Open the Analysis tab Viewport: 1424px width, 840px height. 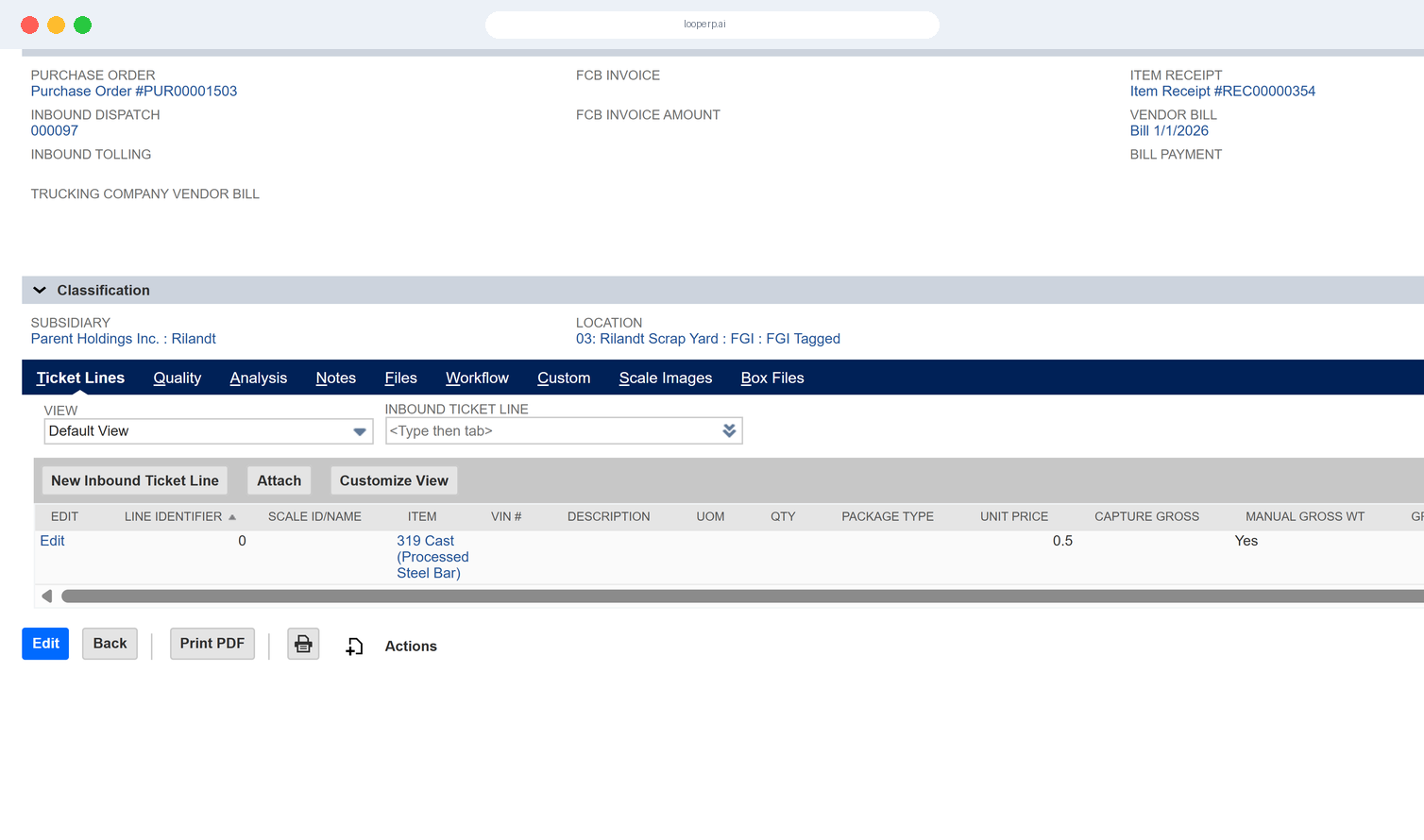259,378
